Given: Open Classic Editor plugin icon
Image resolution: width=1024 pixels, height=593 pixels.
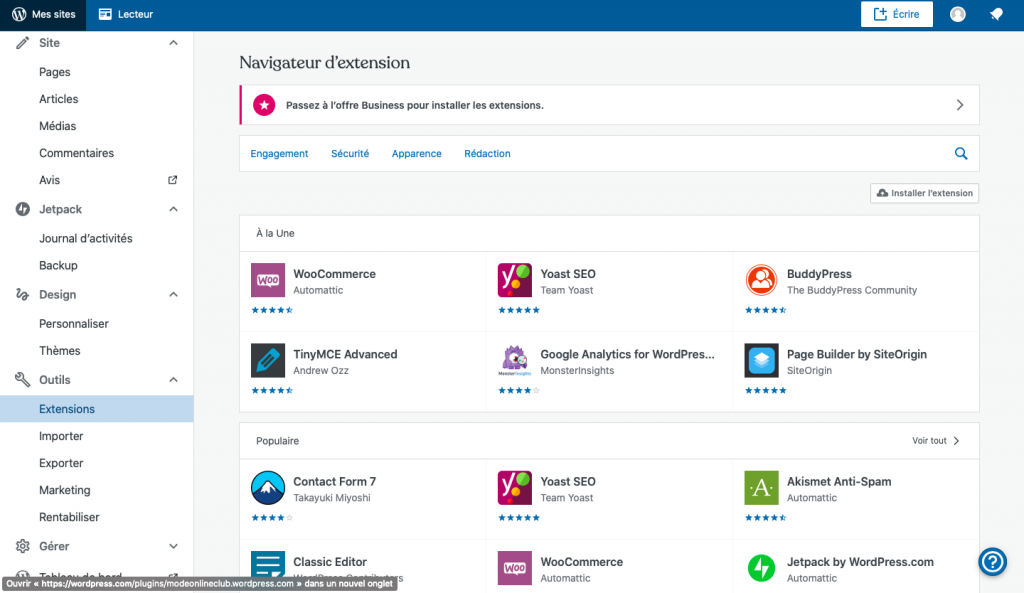Looking at the screenshot, I should pos(268,568).
